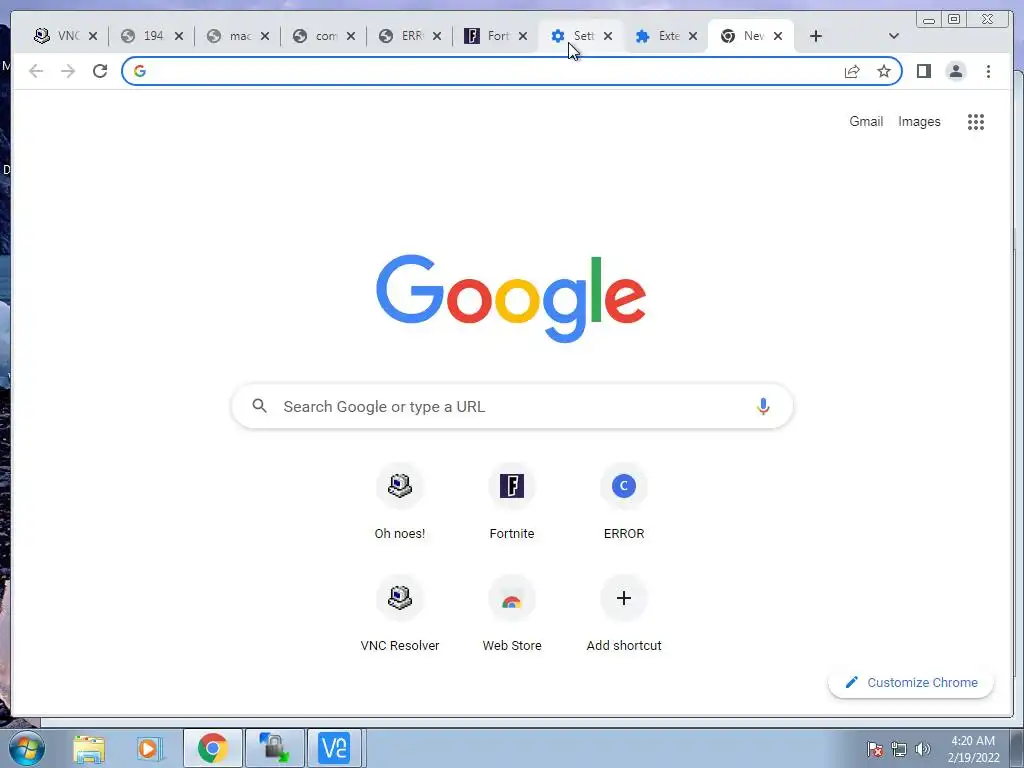Open the network lock taskbar app
The height and width of the screenshot is (768, 1024).
point(274,748)
